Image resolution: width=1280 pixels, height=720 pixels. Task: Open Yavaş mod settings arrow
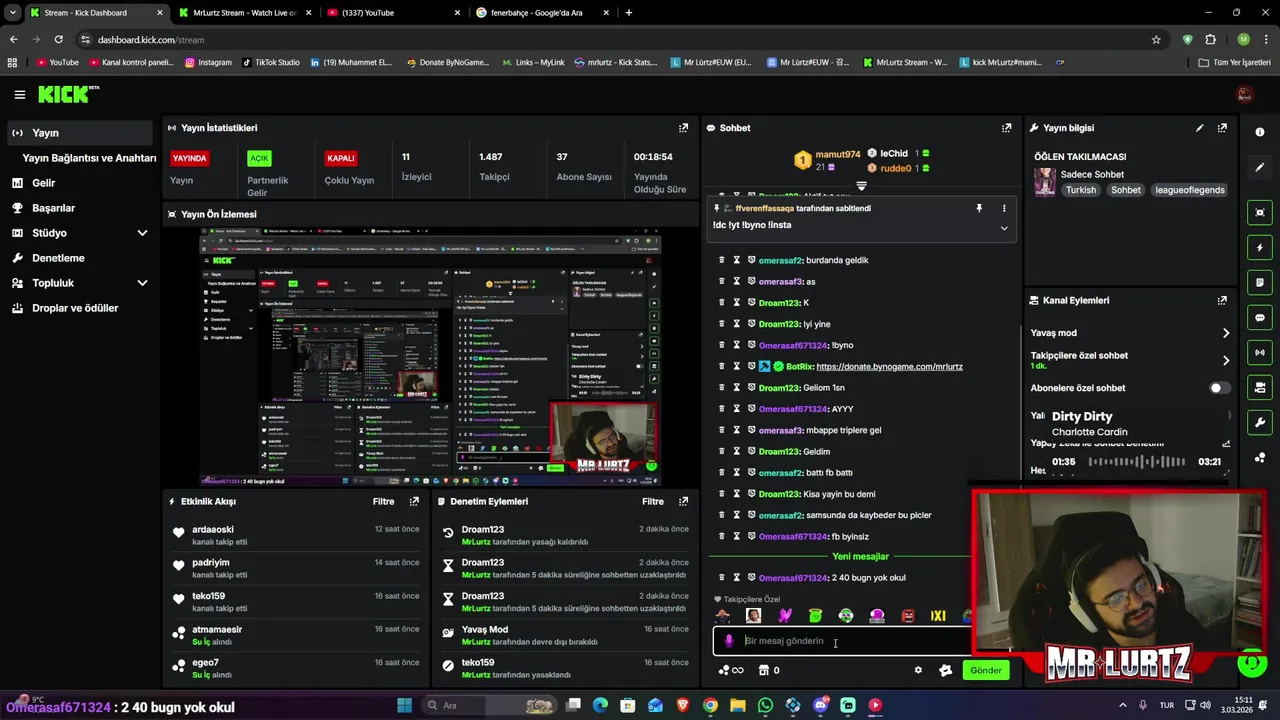pos(1226,333)
